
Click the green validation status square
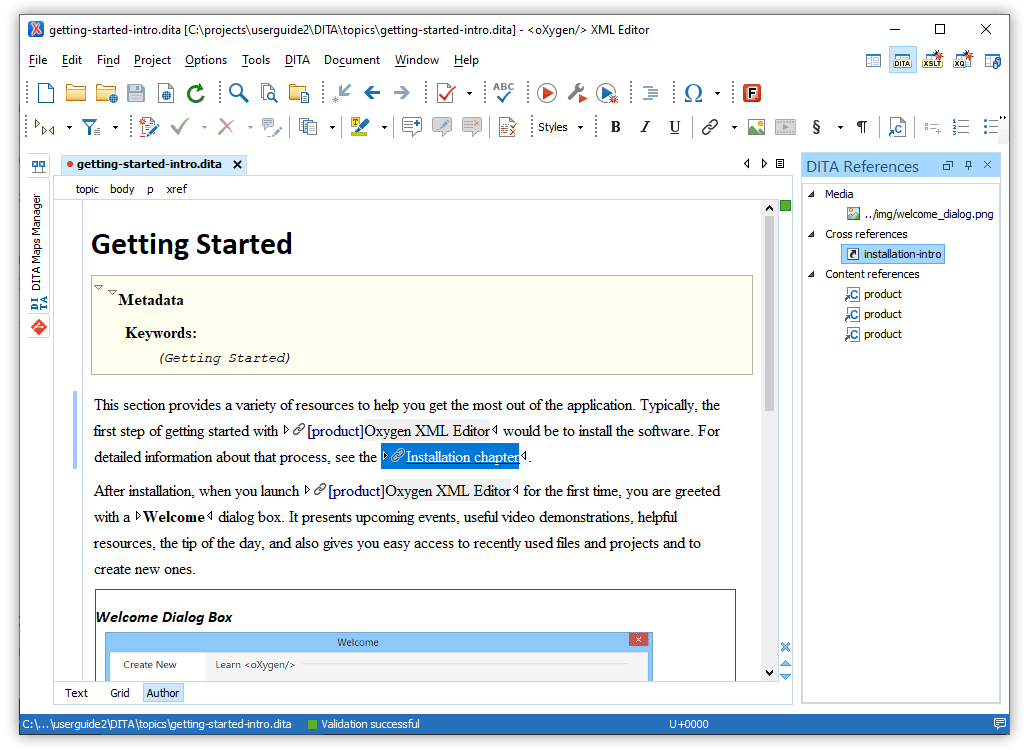click(786, 206)
